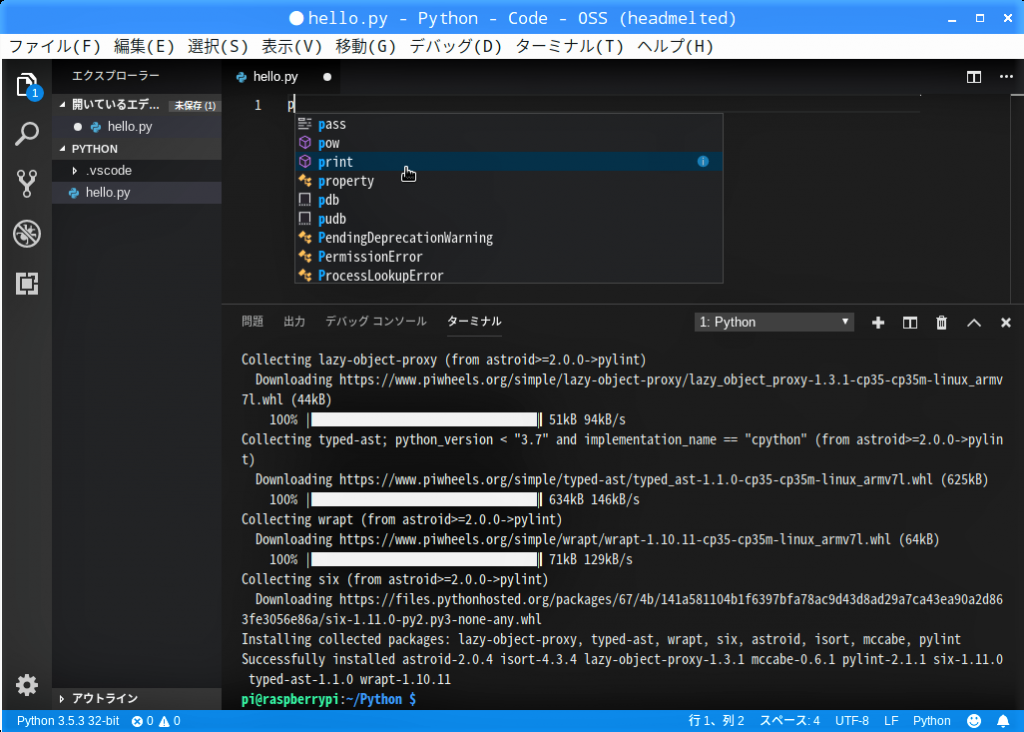Open the Source Control view icon
This screenshot has width=1024, height=732.
(27, 184)
